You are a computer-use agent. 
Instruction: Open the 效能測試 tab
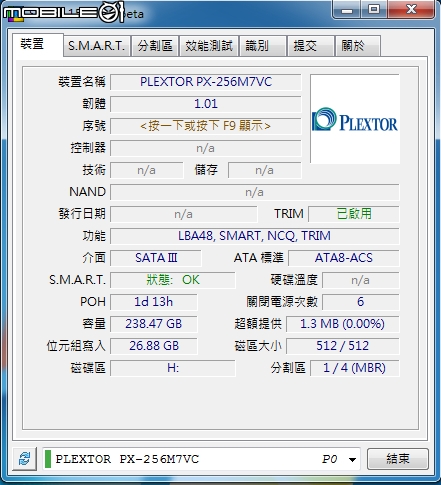coord(209,46)
